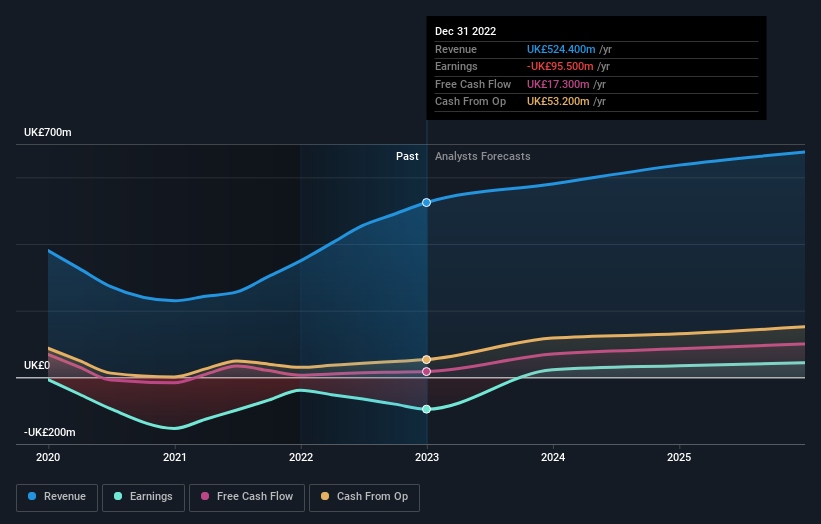821x524 pixels.
Task: Select the Earnings data point at 2023
Action: [x=427, y=409]
